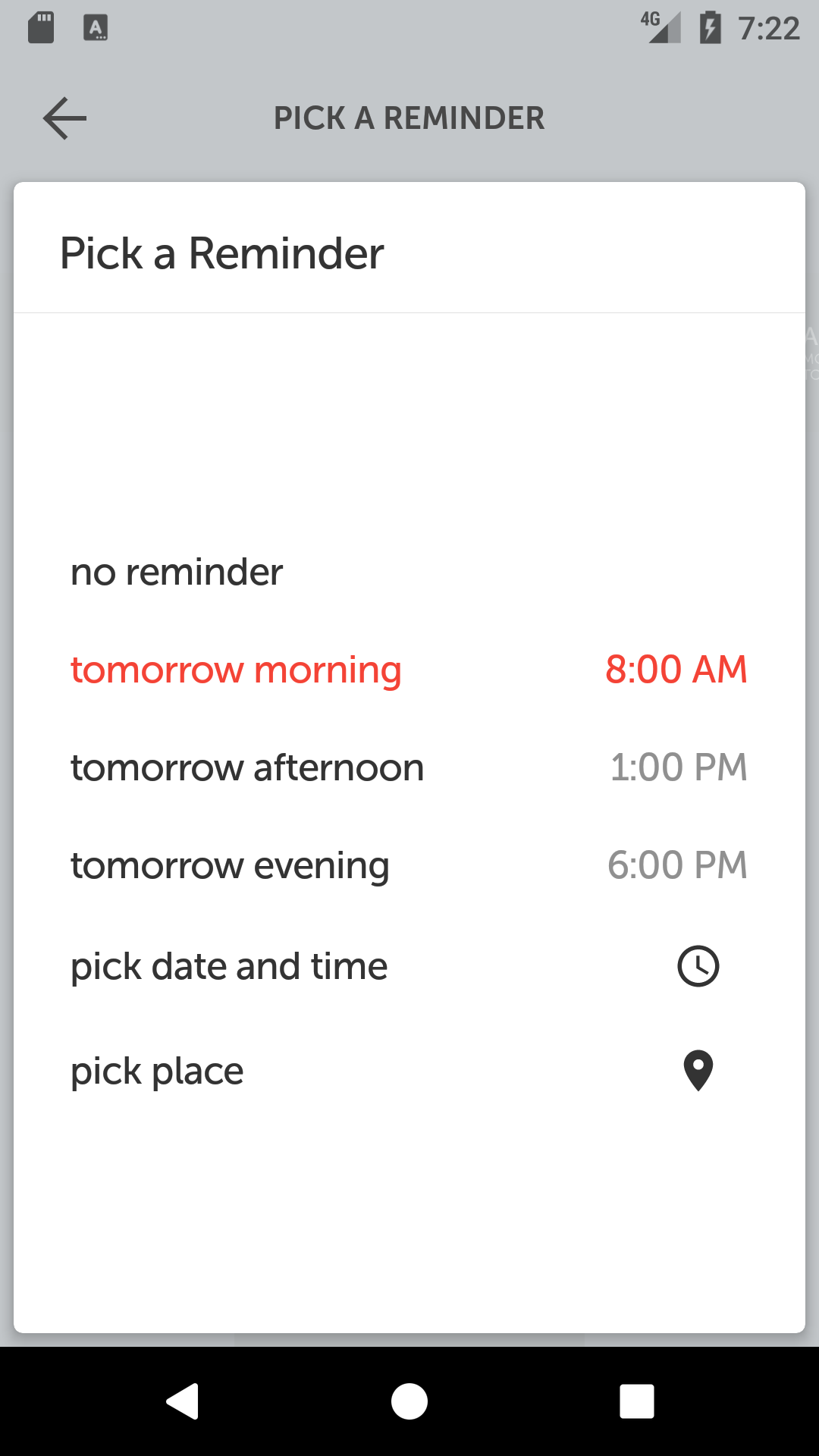Click the clock icon for date and time

pos(698,966)
